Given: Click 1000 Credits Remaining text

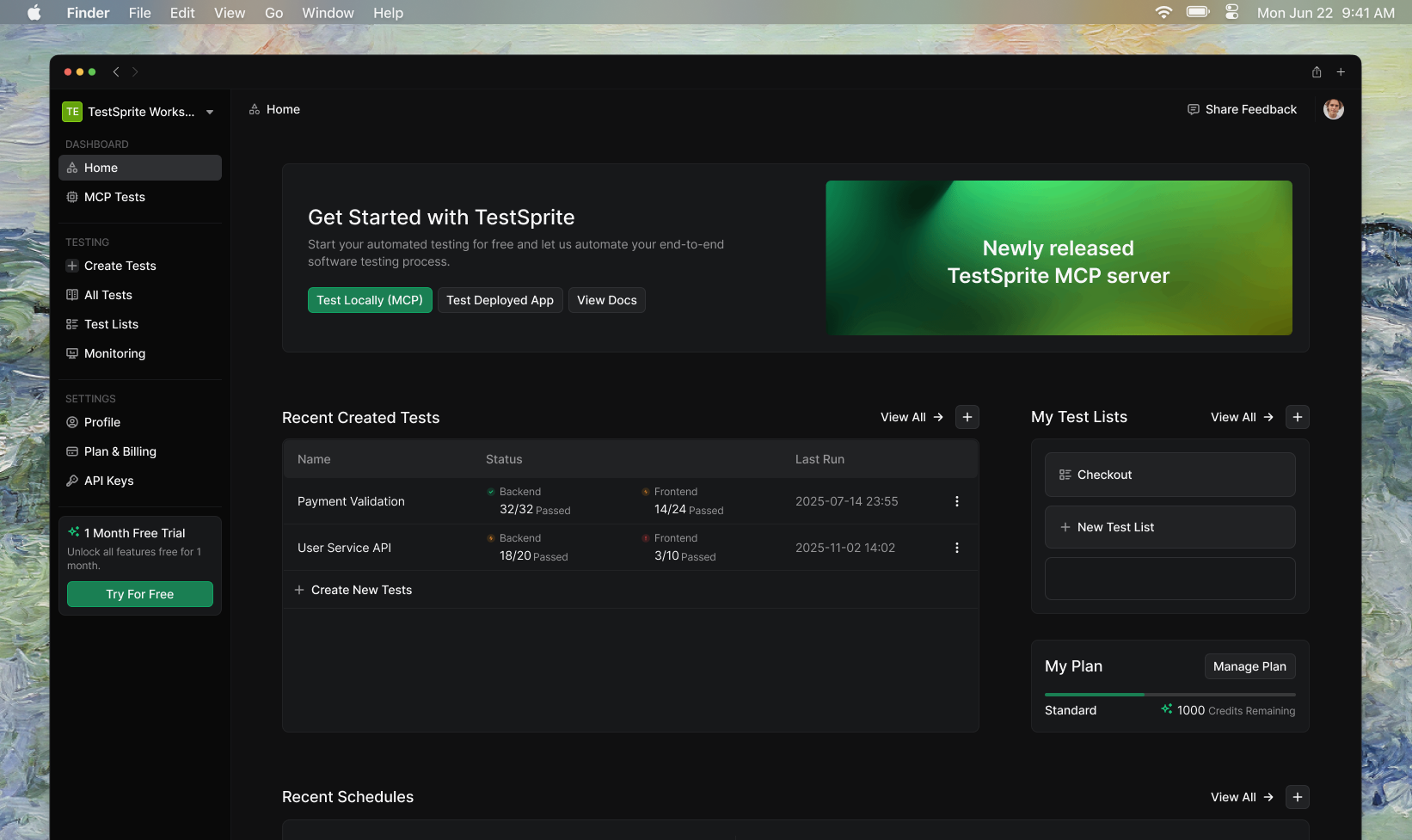Looking at the screenshot, I should point(1236,710).
